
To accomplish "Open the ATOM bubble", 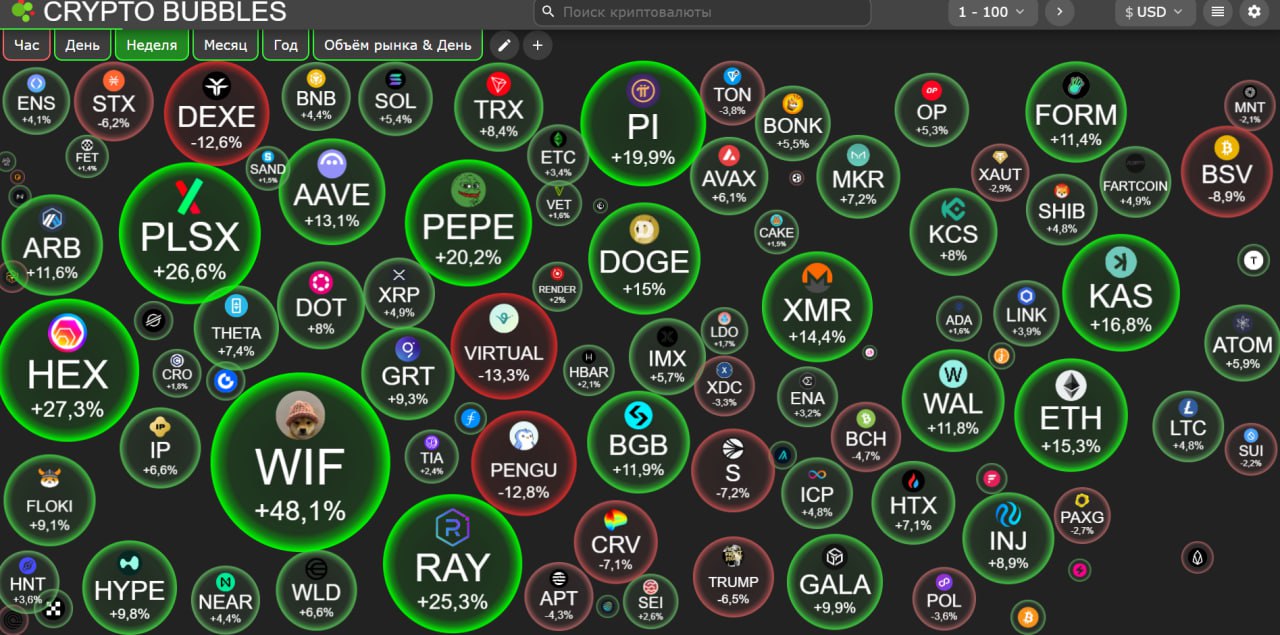I will coord(1242,343).
